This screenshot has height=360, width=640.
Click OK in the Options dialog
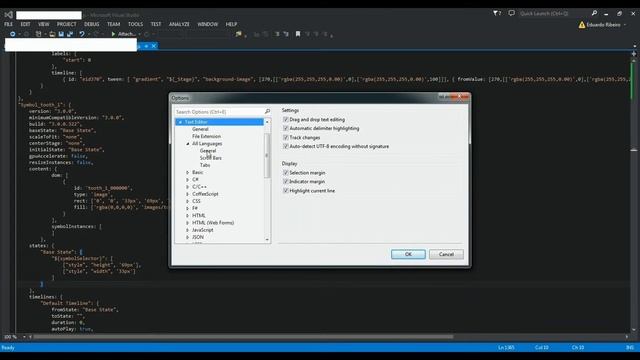408,254
